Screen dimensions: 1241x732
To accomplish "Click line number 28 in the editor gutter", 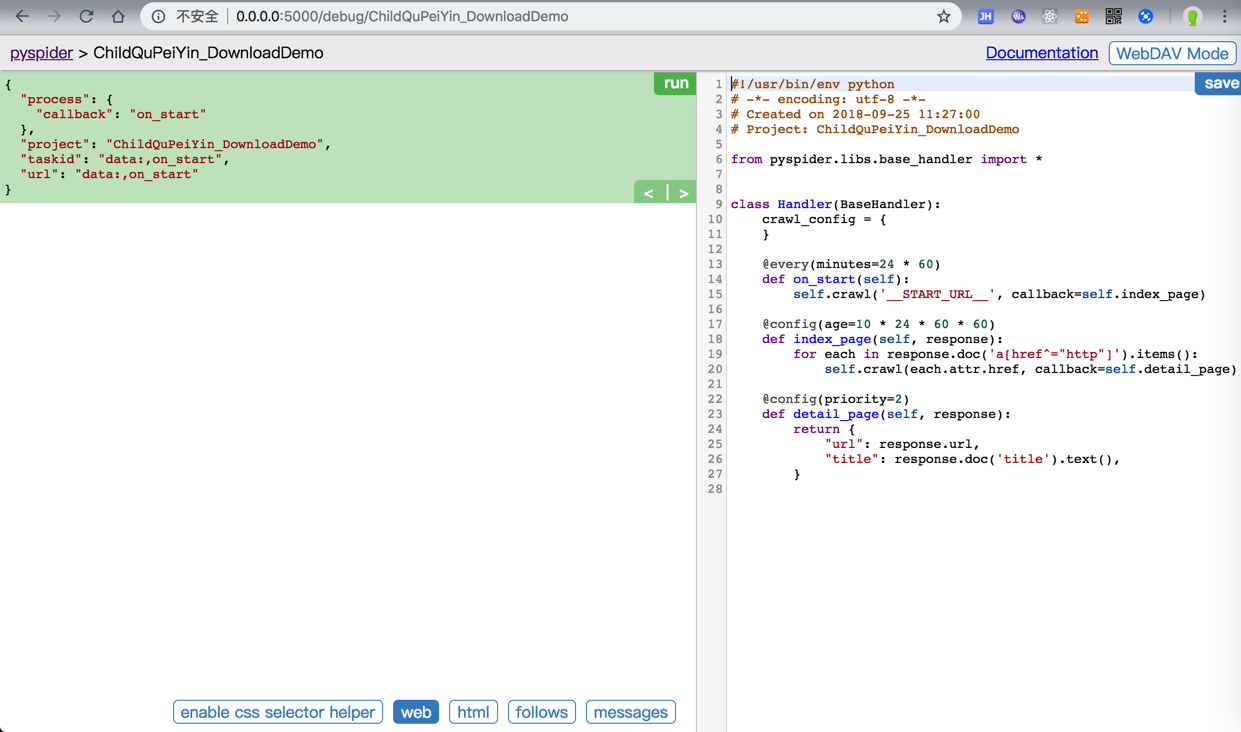I will (714, 489).
